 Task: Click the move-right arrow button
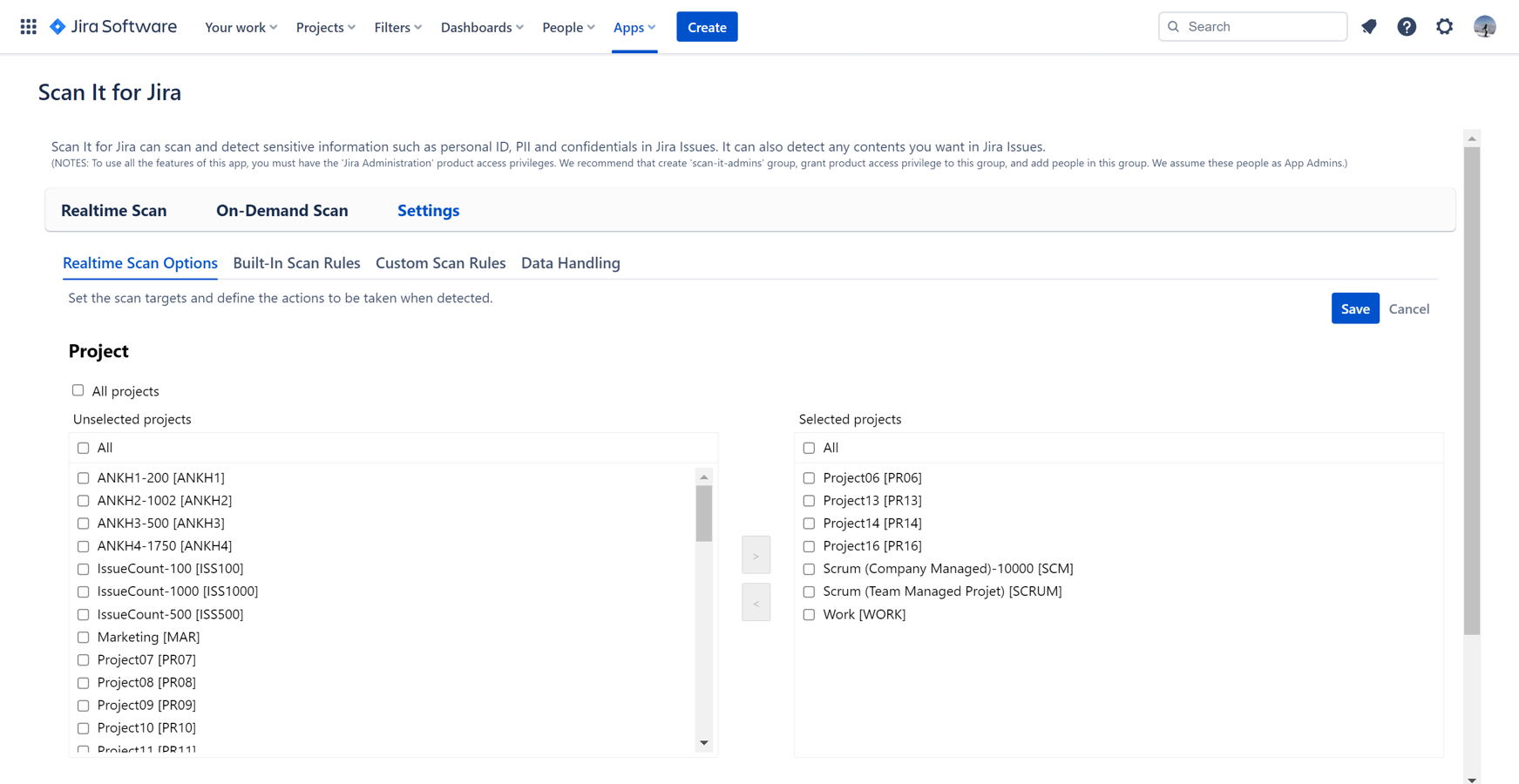click(756, 556)
